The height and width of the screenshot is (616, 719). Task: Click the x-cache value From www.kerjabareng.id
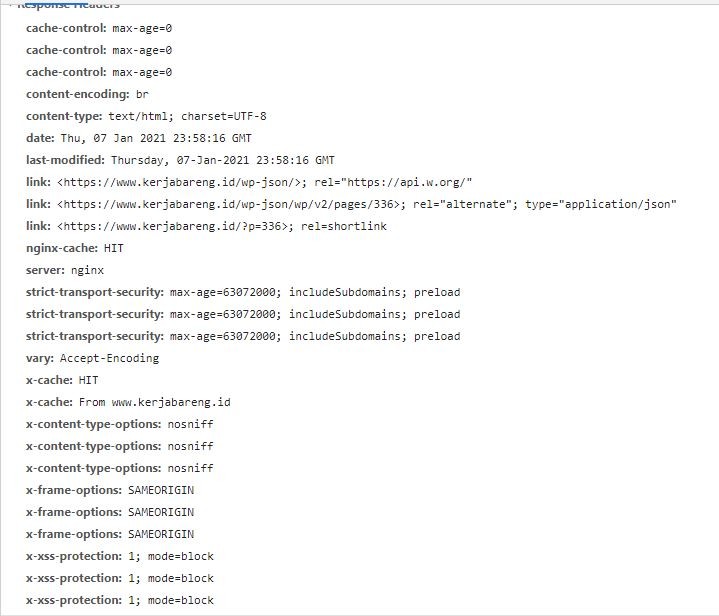[154, 402]
